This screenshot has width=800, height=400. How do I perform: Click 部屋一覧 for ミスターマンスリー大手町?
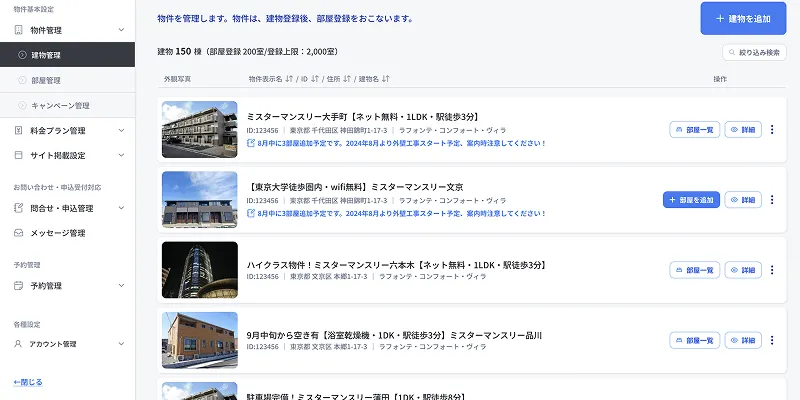click(694, 130)
